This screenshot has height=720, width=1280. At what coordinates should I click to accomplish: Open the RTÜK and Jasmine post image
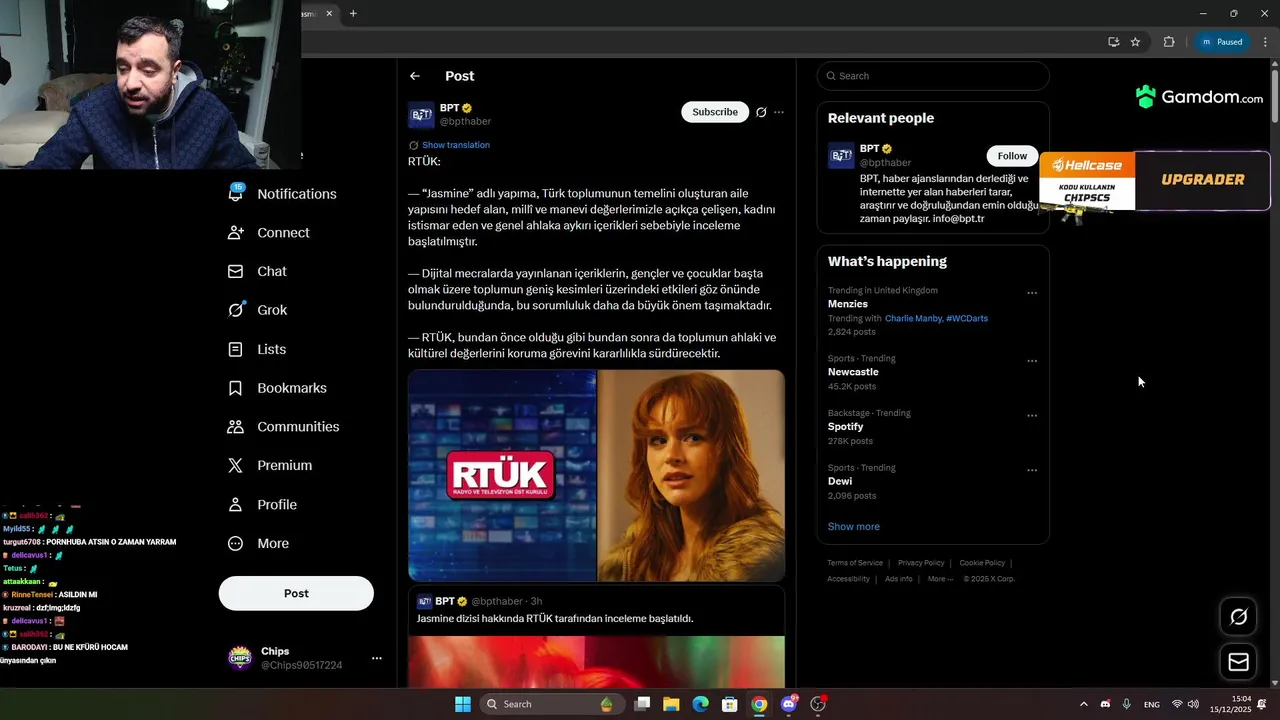(x=596, y=476)
